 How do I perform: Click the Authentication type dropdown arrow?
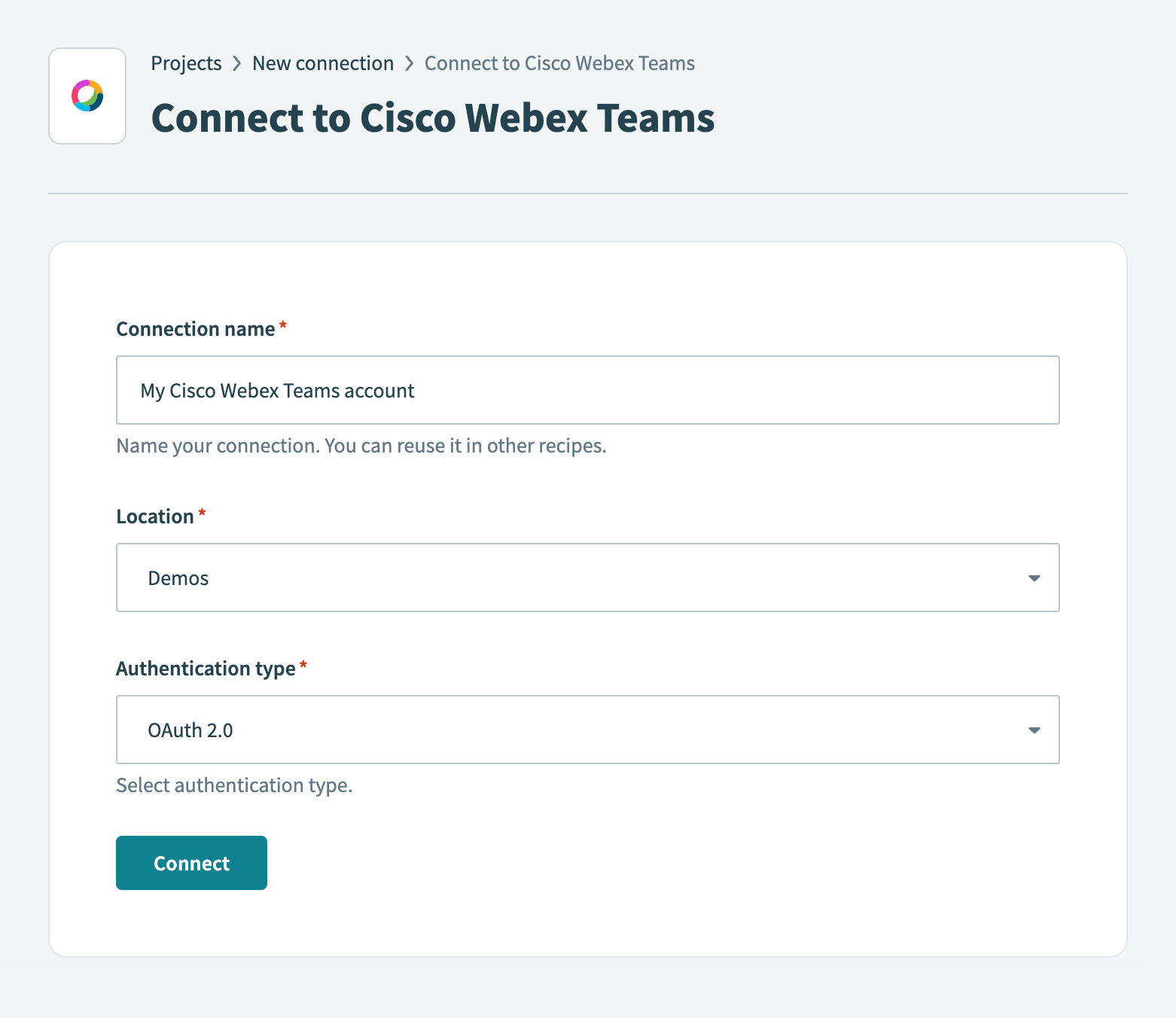click(x=1034, y=730)
